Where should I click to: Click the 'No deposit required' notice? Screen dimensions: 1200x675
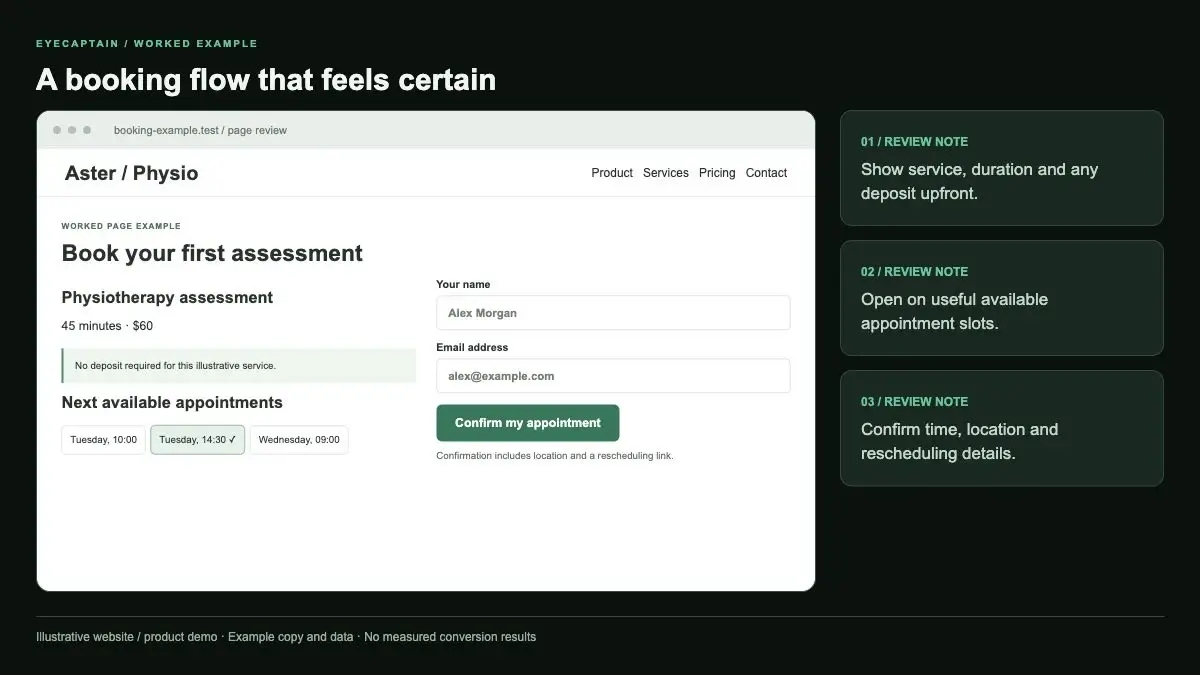coord(238,366)
